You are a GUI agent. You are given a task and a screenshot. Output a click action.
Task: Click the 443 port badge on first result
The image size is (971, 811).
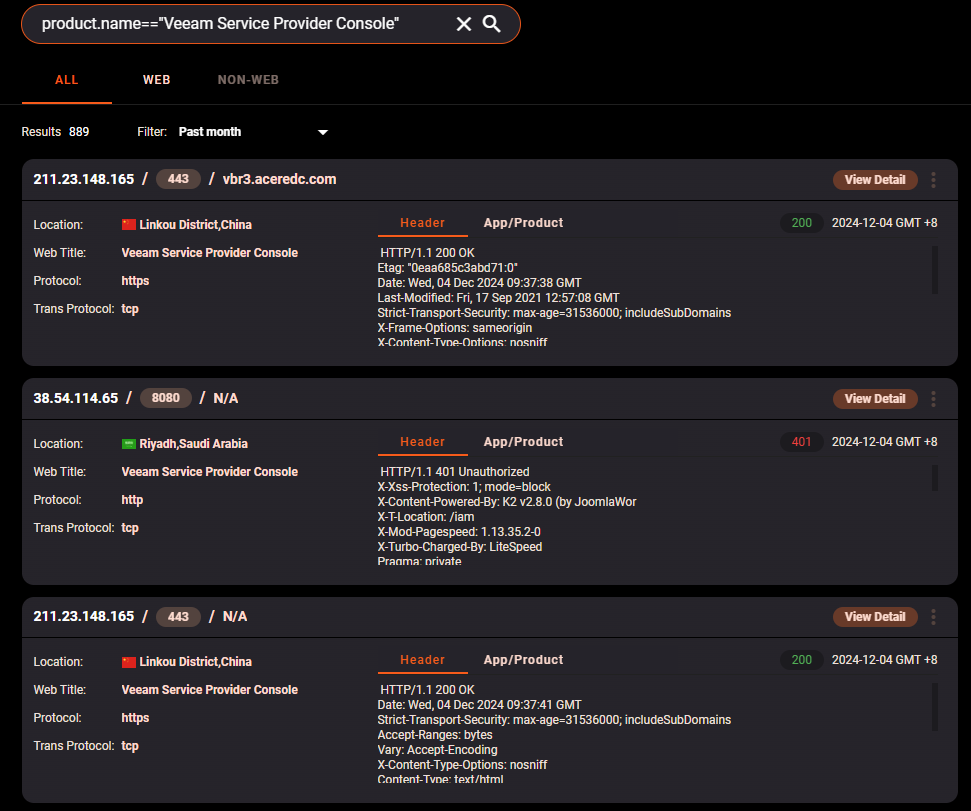(178, 178)
